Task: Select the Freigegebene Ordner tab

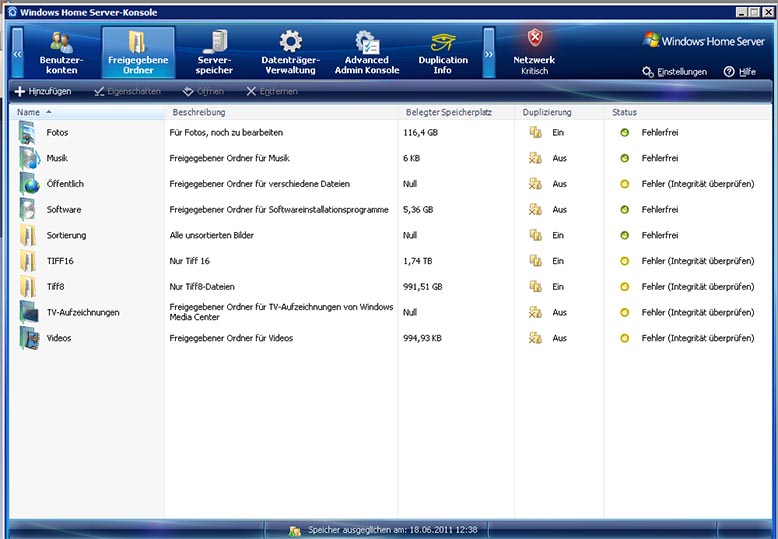Action: pos(138,53)
